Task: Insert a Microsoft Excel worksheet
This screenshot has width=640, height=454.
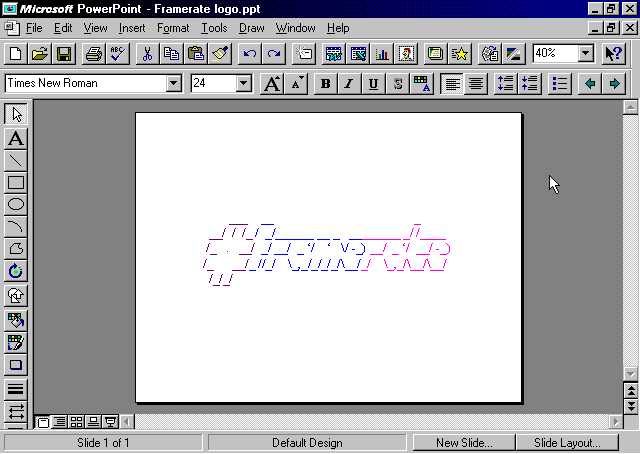Action: pos(358,53)
